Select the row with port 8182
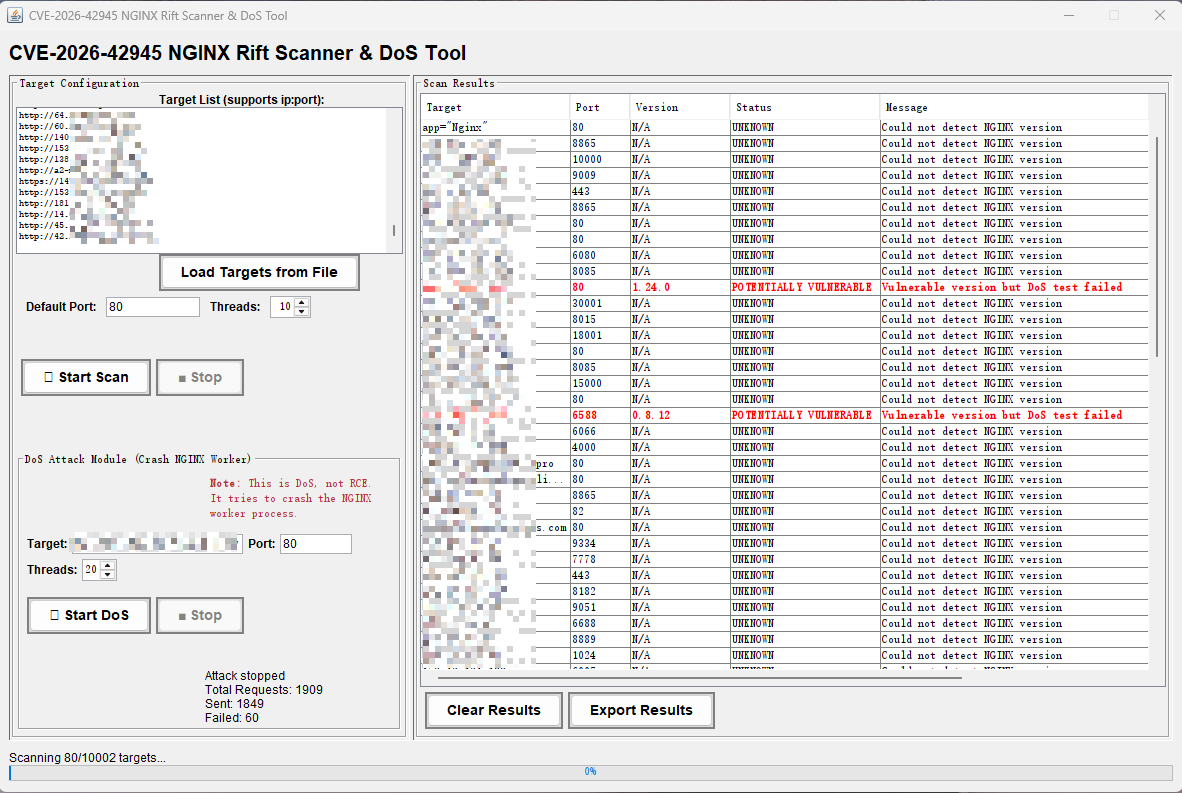 [x=784, y=591]
